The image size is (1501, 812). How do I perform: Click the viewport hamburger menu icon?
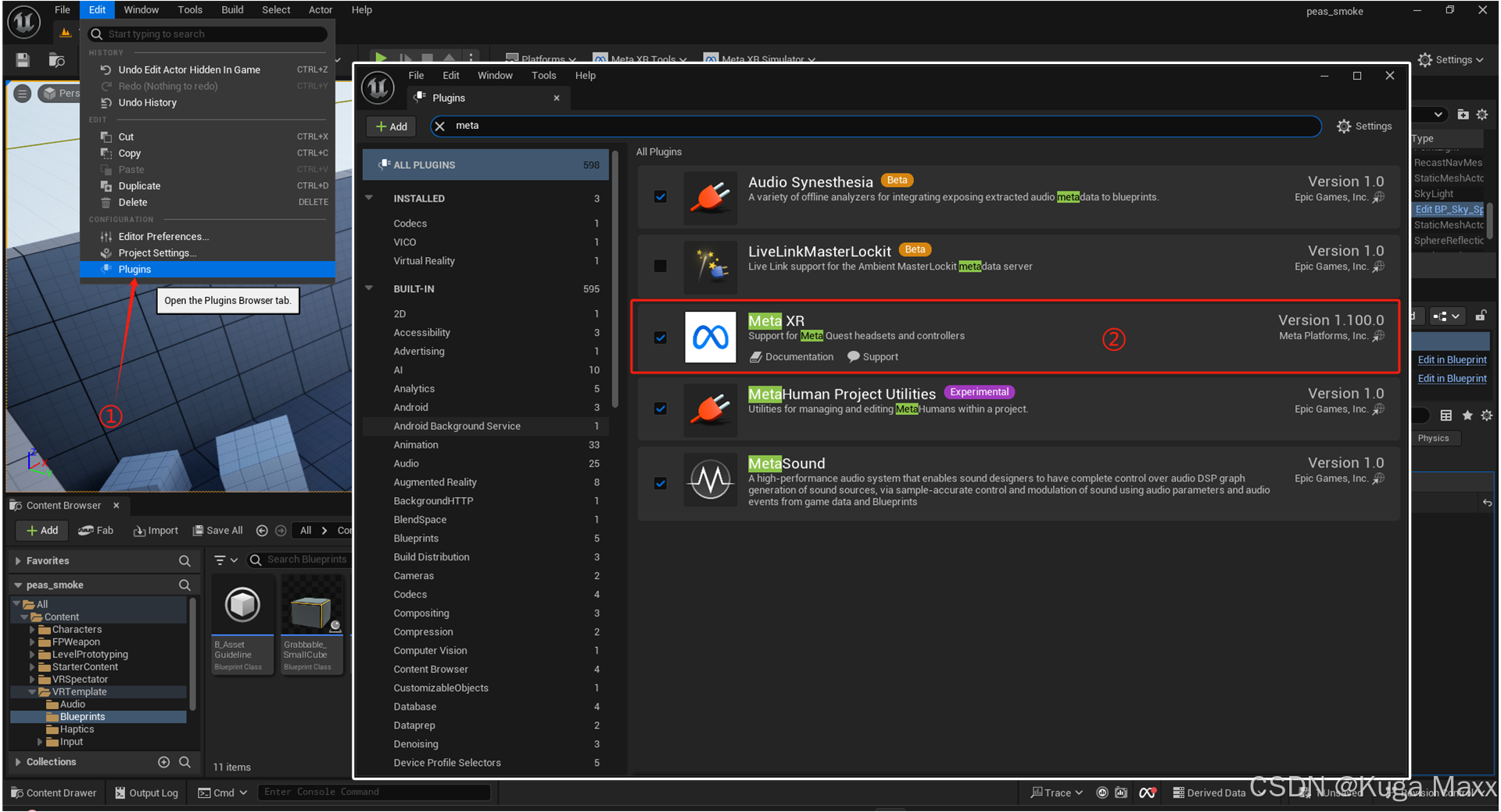[x=22, y=93]
